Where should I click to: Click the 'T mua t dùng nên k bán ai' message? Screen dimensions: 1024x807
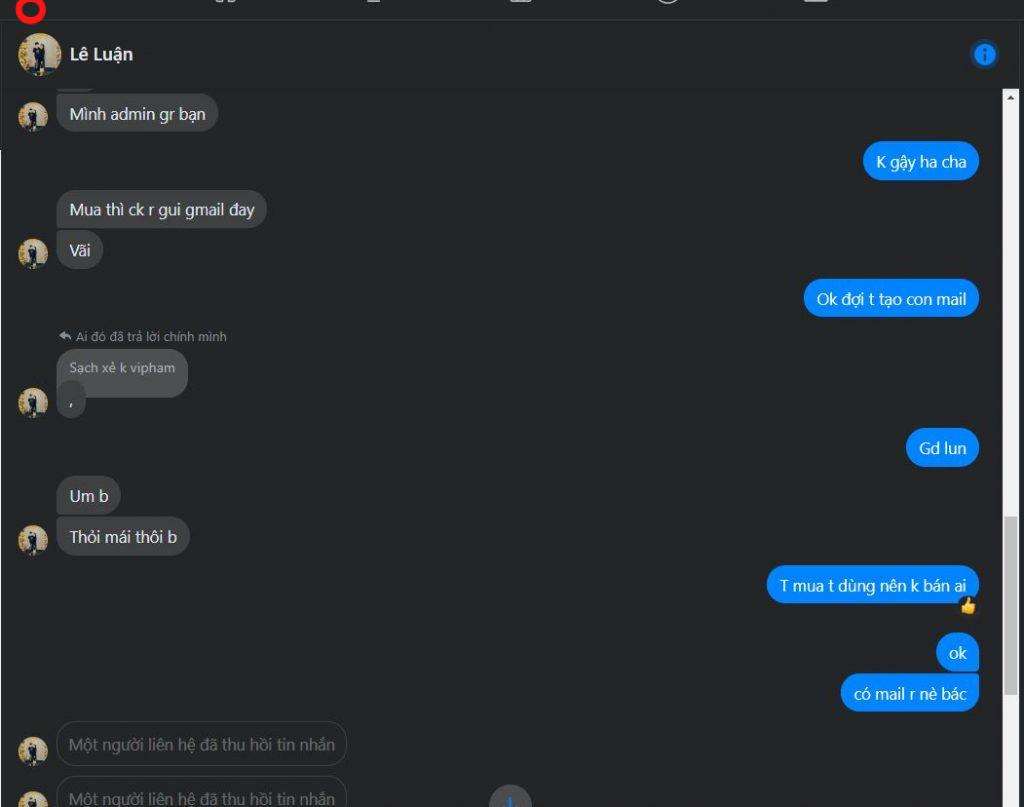(872, 585)
